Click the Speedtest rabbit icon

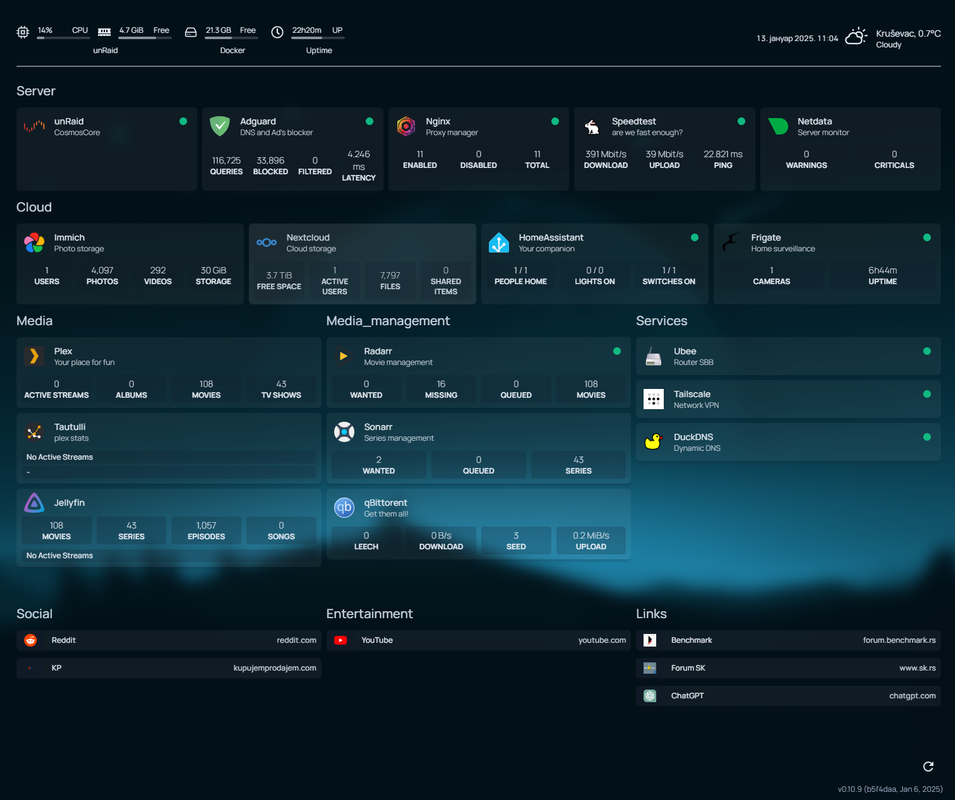coord(592,127)
